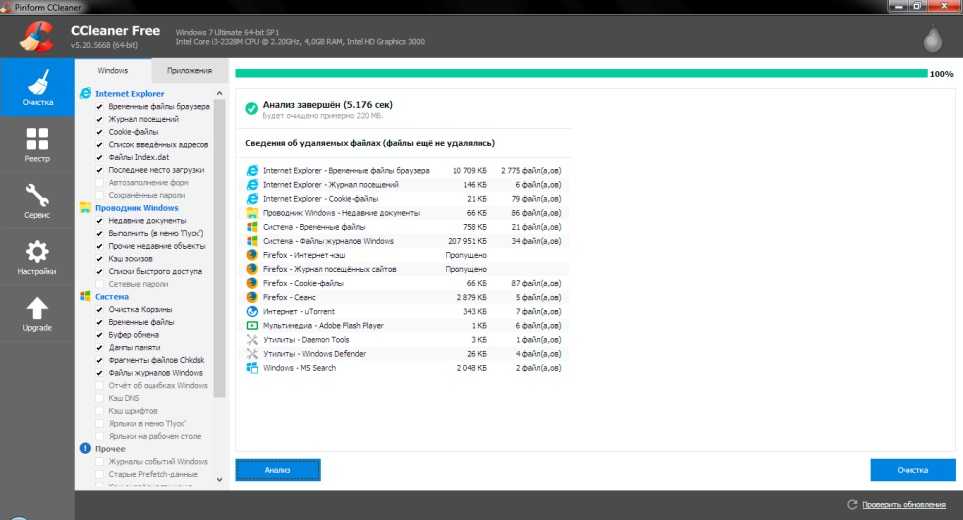Image resolution: width=963 pixels, height=520 pixels.
Task: Click the scrollbar down arrow in options list
Action: tap(220, 480)
